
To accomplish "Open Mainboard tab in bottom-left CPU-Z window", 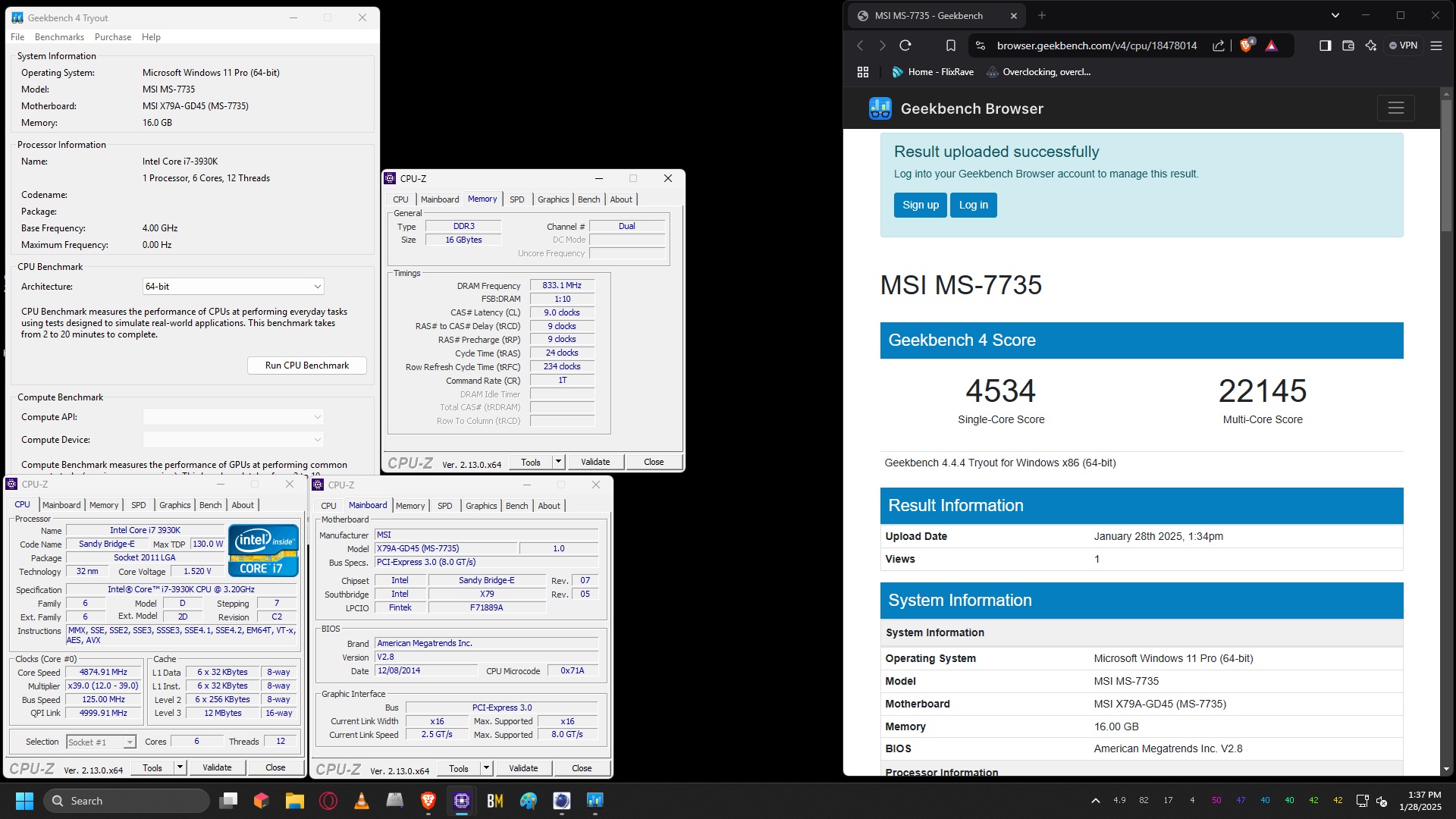I will [x=61, y=505].
